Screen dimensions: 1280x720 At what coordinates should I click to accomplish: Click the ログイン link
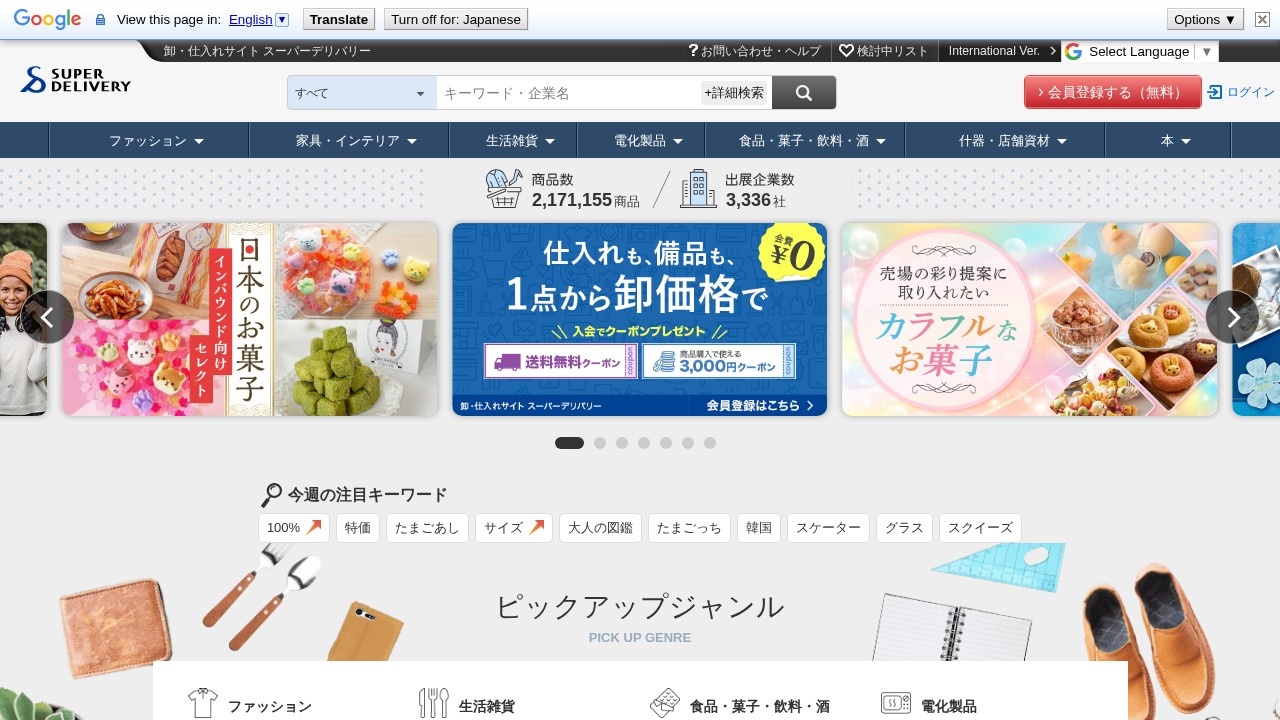pos(1251,92)
